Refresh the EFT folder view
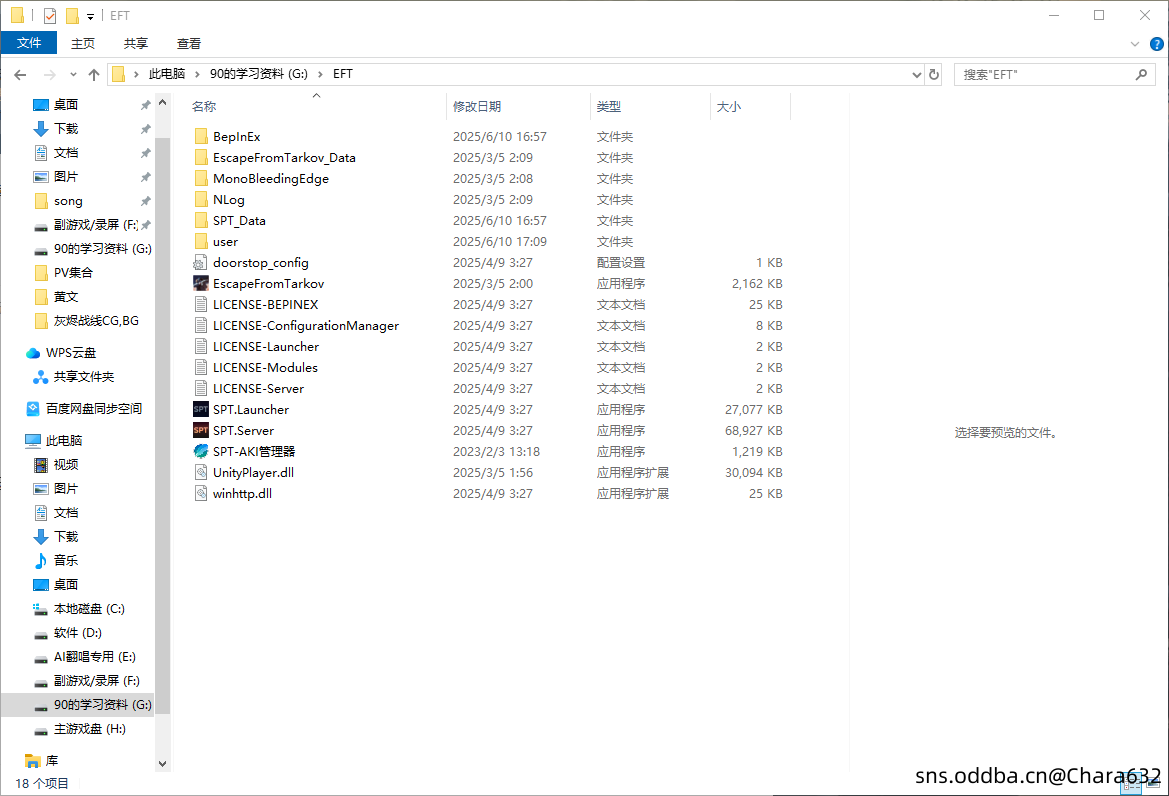This screenshot has width=1169, height=796. pos(933,75)
